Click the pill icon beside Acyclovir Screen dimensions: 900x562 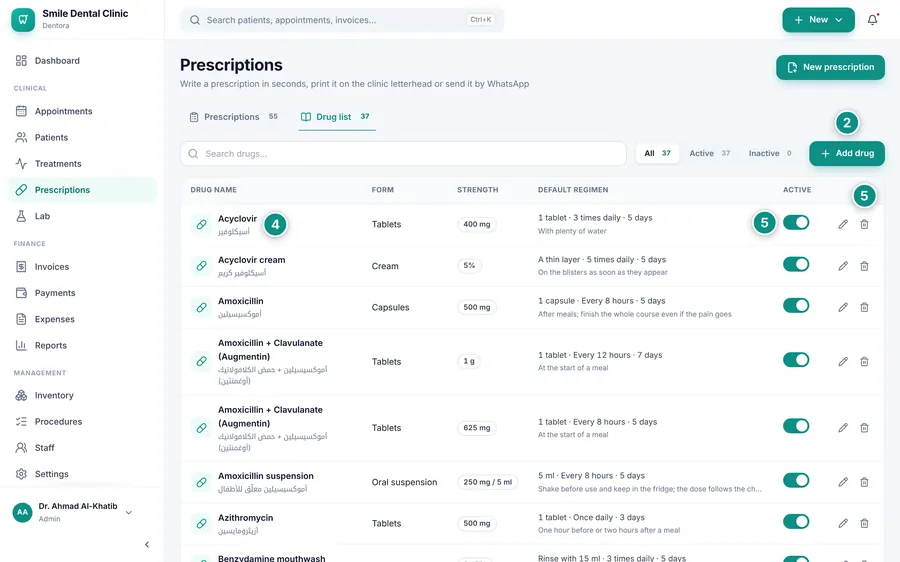tap(201, 224)
